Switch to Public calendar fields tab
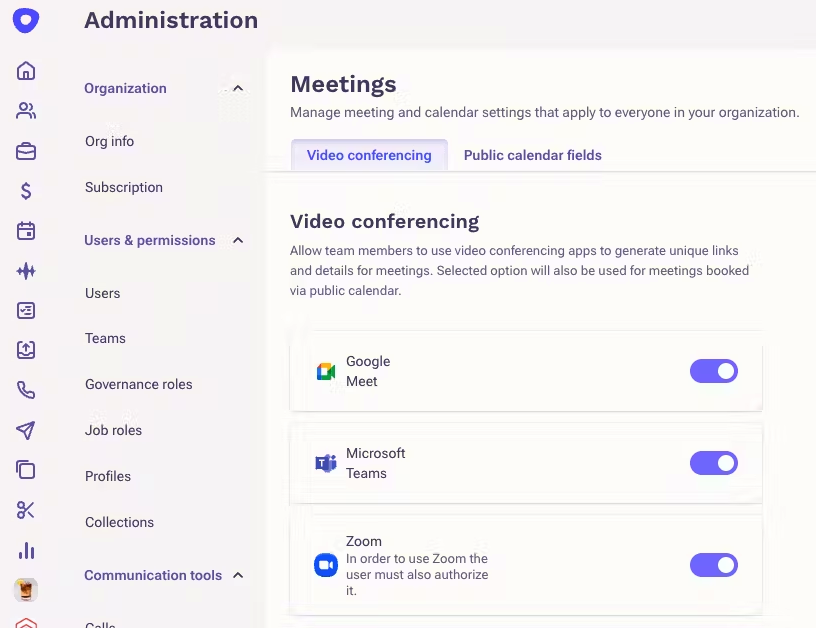This screenshot has height=628, width=816. click(x=532, y=155)
